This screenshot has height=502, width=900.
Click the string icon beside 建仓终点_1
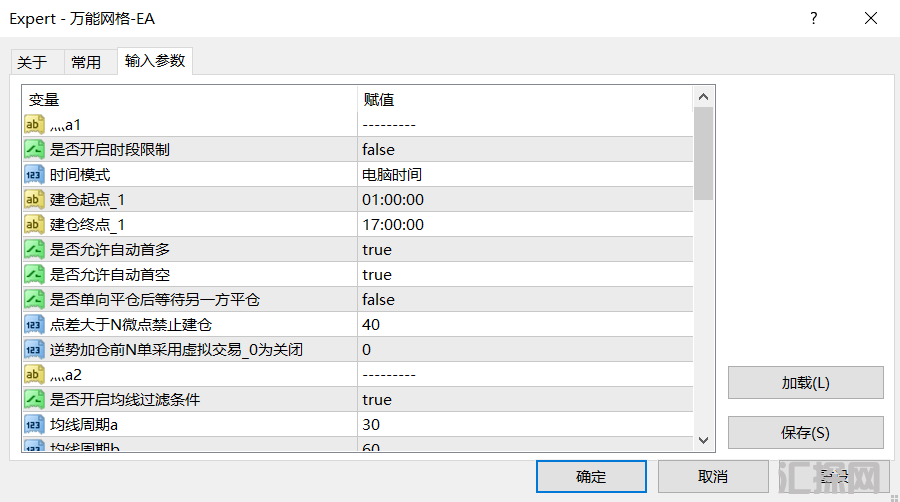click(34, 225)
